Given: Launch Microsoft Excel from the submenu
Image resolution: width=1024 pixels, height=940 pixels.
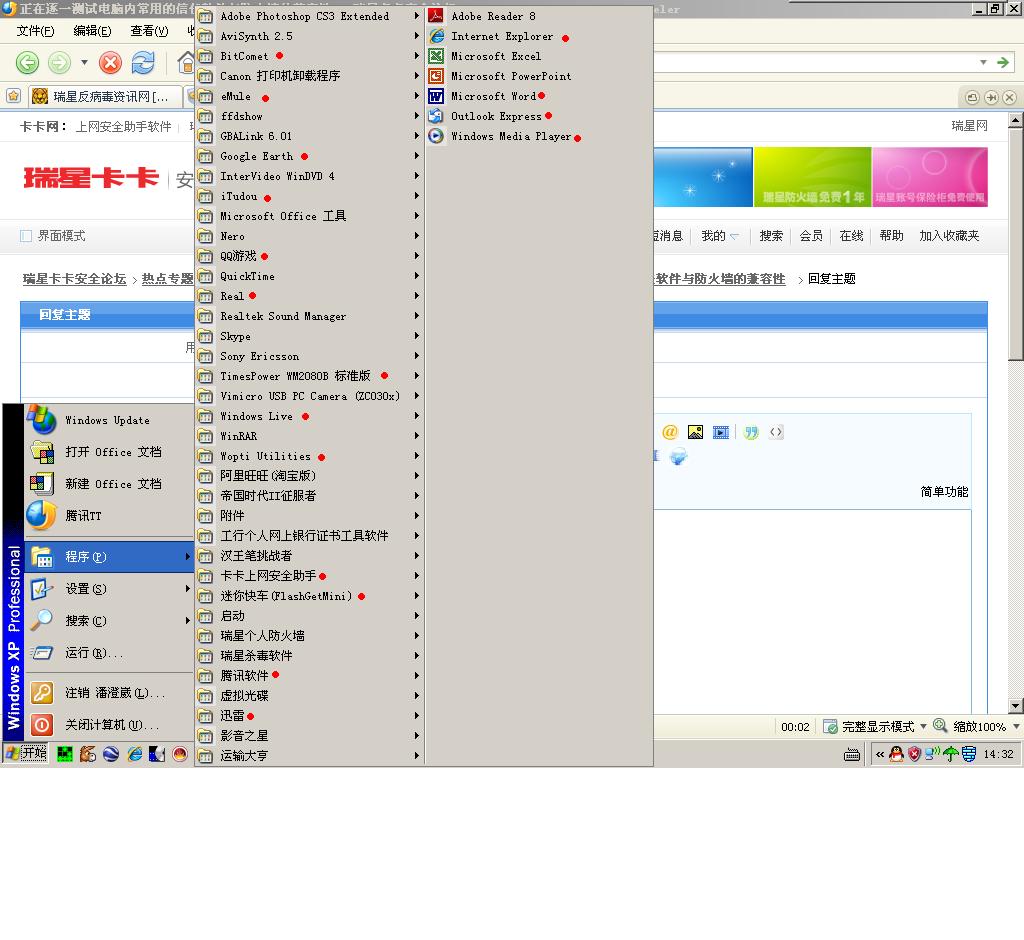Looking at the screenshot, I should pos(539,56).
